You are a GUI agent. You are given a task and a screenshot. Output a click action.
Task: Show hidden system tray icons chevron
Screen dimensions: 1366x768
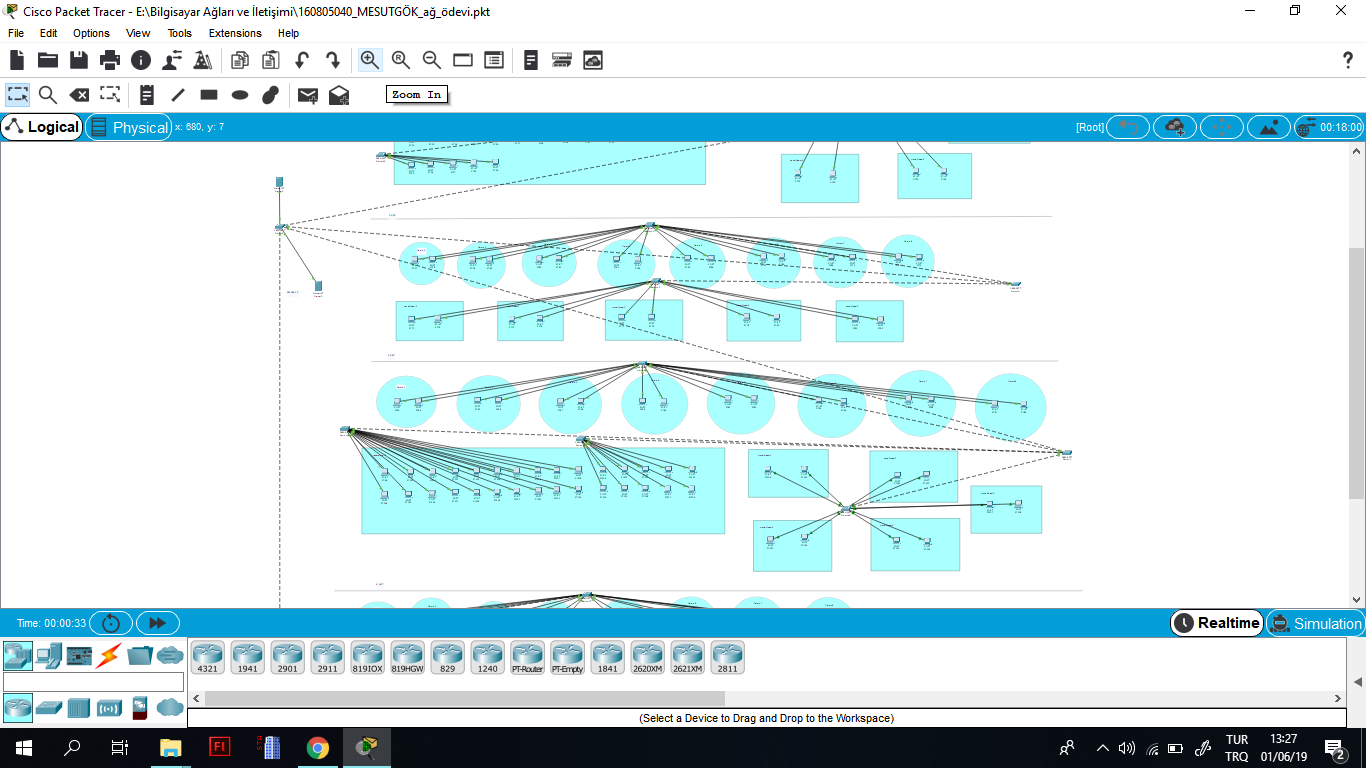pyautogui.click(x=1102, y=747)
